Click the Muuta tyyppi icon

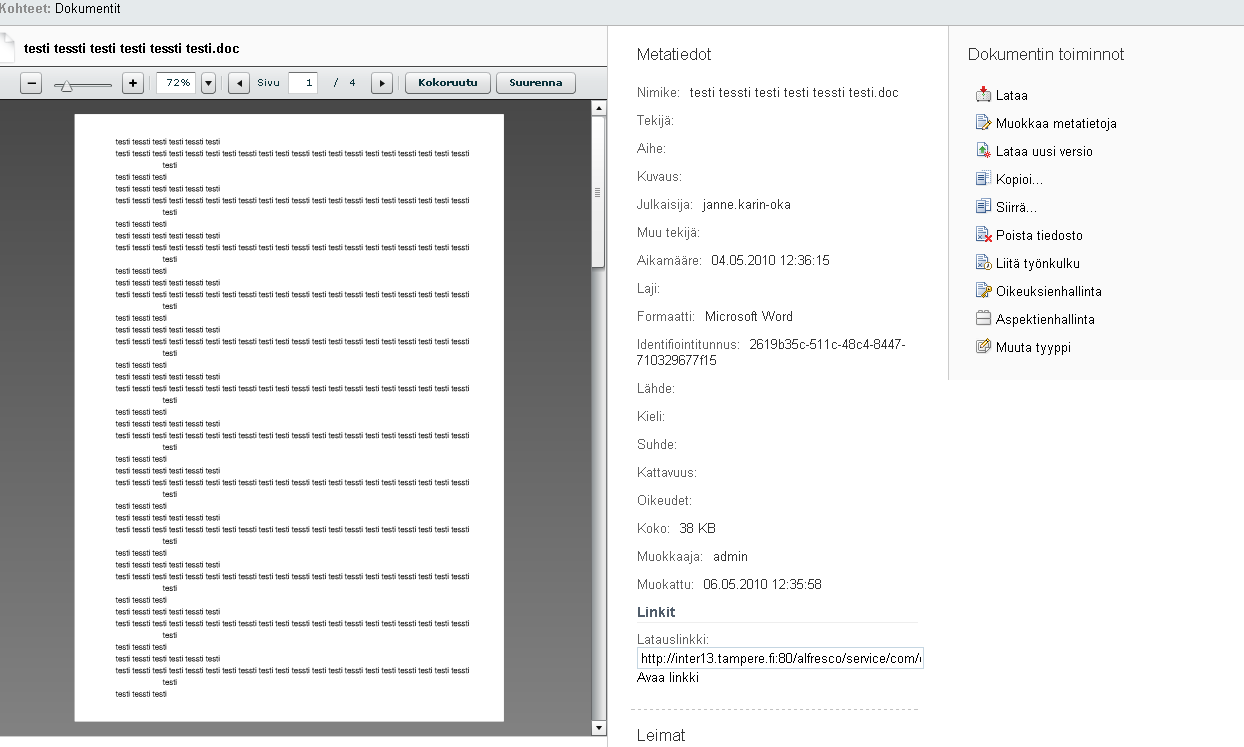[x=982, y=347]
